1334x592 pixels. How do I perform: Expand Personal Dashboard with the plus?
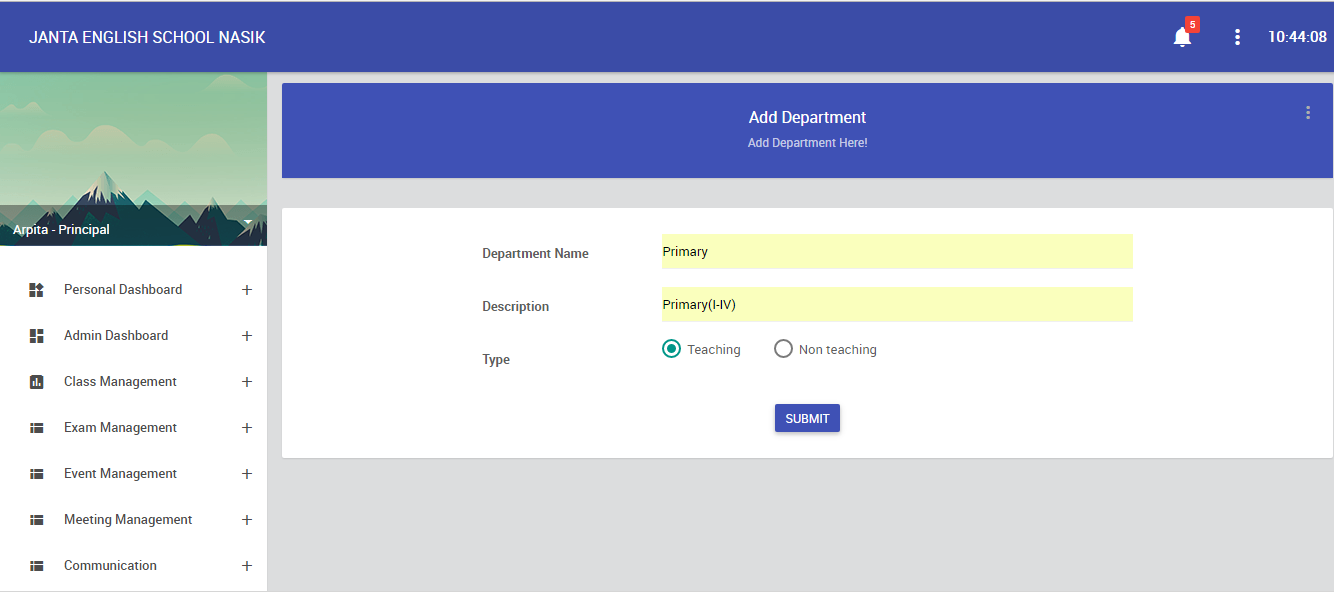247,290
